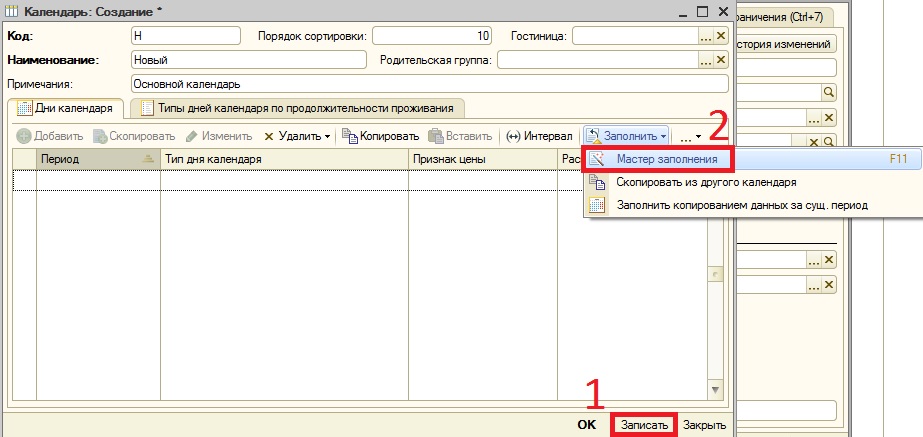Choose Скопировать из другого календаря

pyautogui.click(x=753, y=183)
